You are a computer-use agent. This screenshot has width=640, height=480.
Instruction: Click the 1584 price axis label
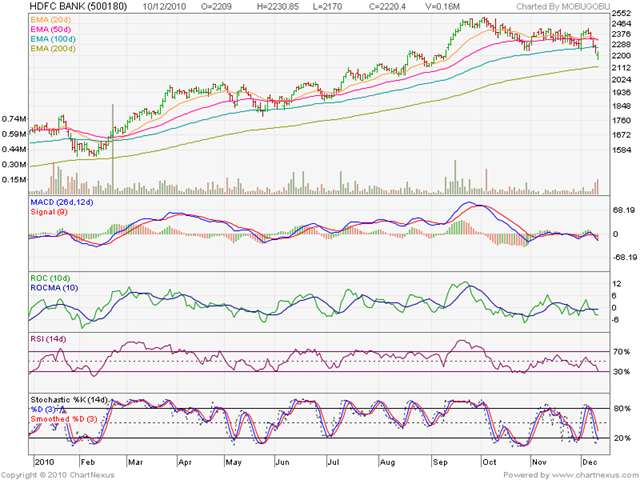[x=622, y=150]
